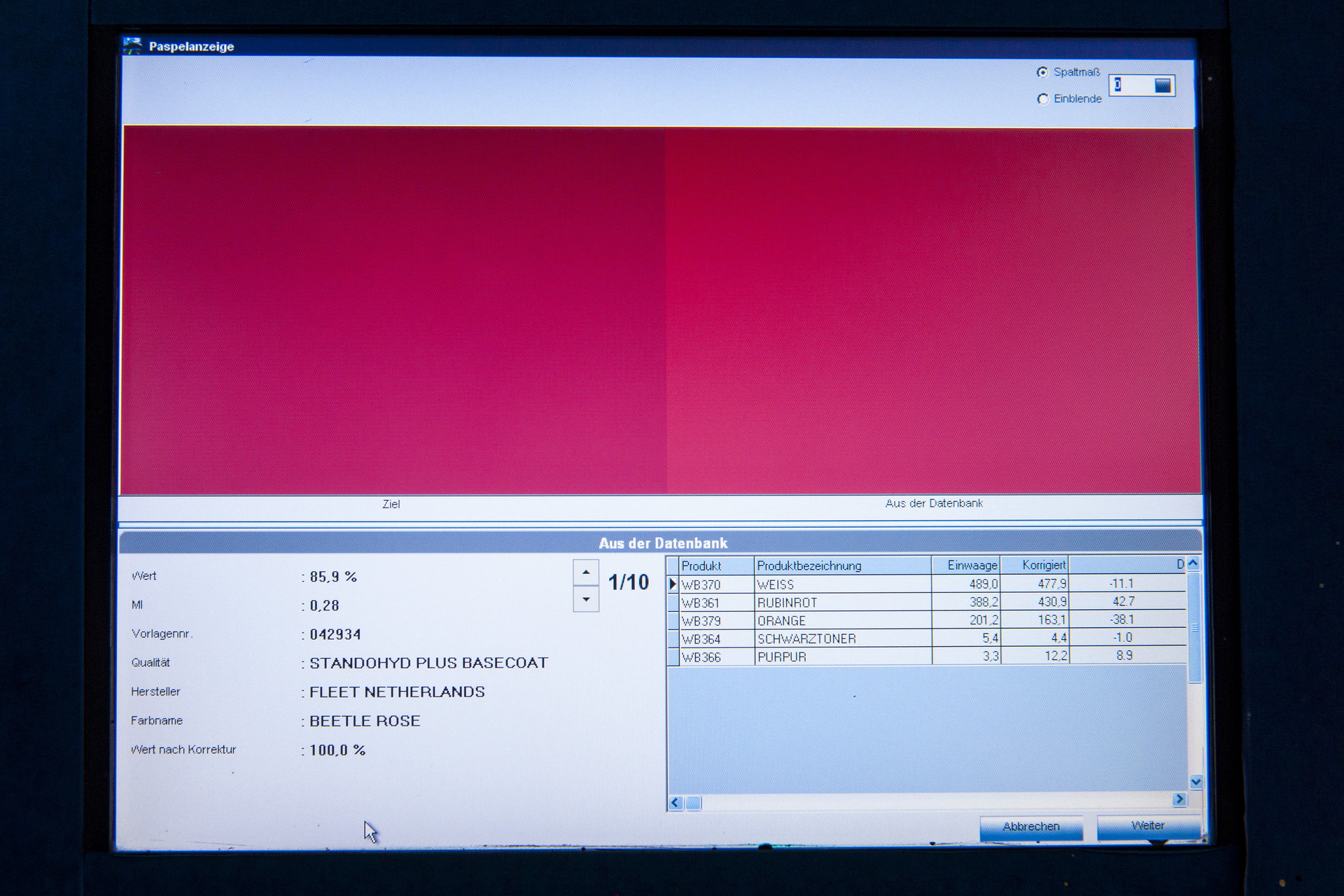This screenshot has width=1344, height=896.
Task: Click the up arrow next to 1/10
Action: point(586,573)
